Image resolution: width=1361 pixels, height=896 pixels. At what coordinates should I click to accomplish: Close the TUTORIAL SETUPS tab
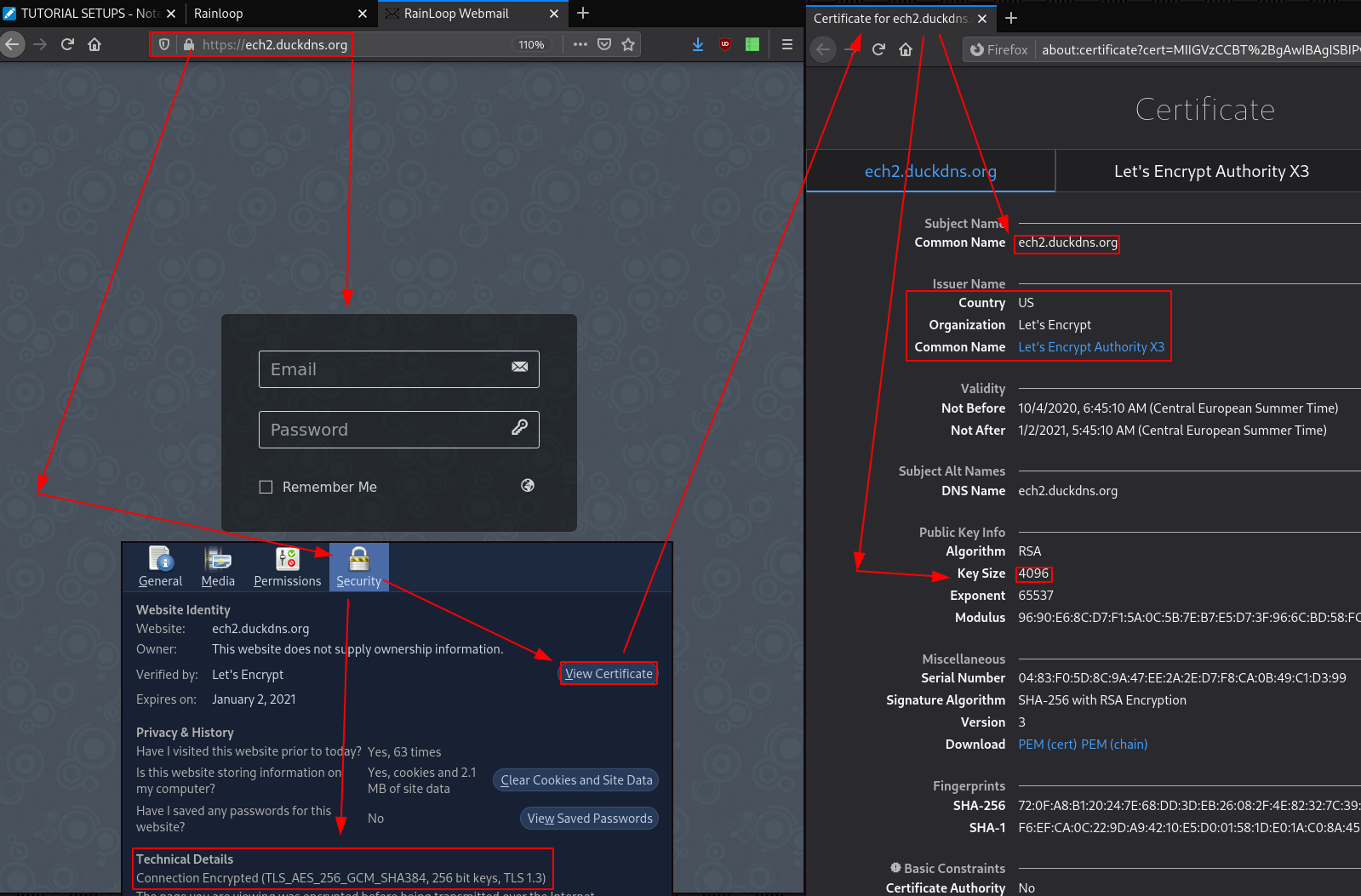170,14
